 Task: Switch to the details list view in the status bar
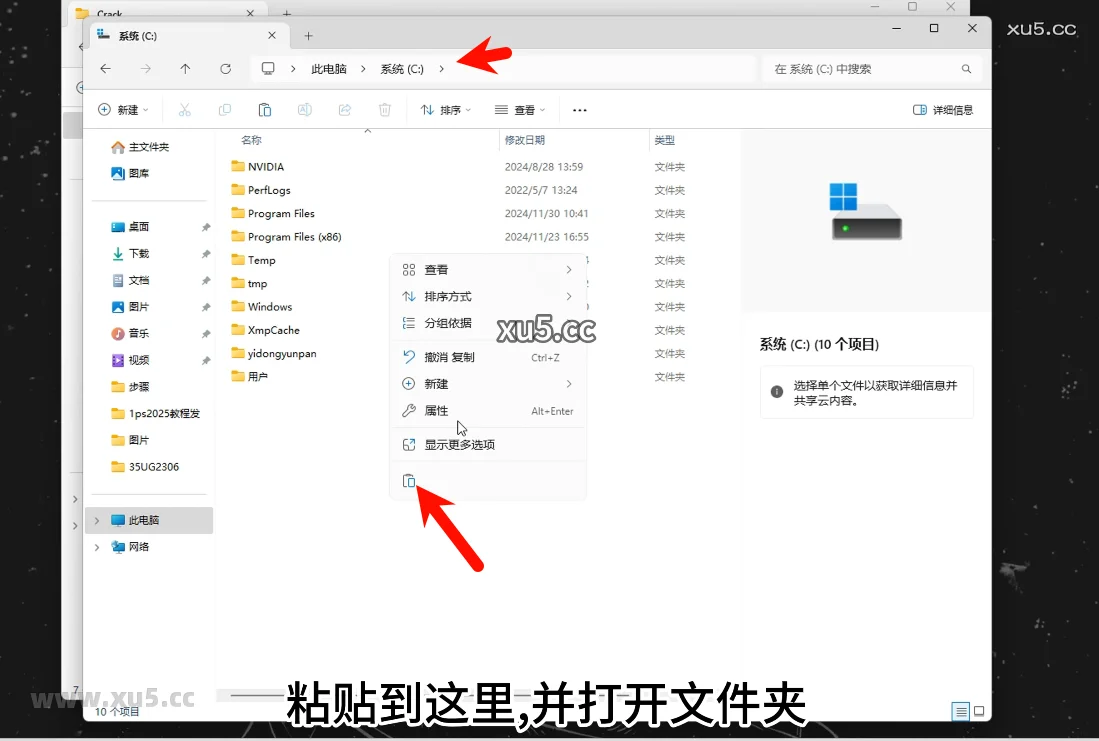[x=960, y=712]
